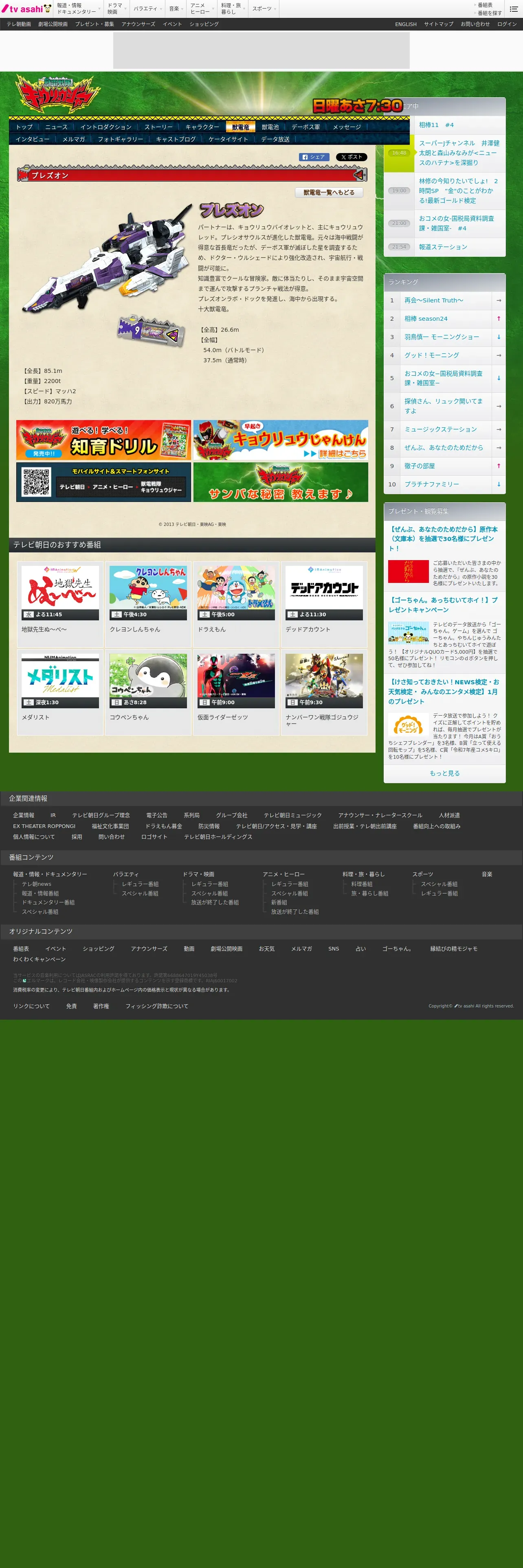The height and width of the screenshot is (1568, 523).
Task: Open the フォトギャラリー tab
Action: tap(121, 139)
